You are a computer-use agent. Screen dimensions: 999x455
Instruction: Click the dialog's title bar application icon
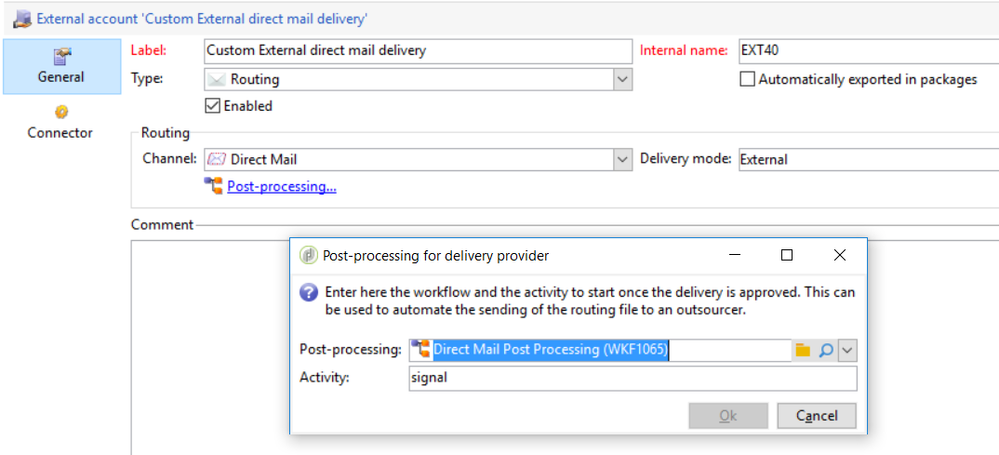pyautogui.click(x=308, y=256)
